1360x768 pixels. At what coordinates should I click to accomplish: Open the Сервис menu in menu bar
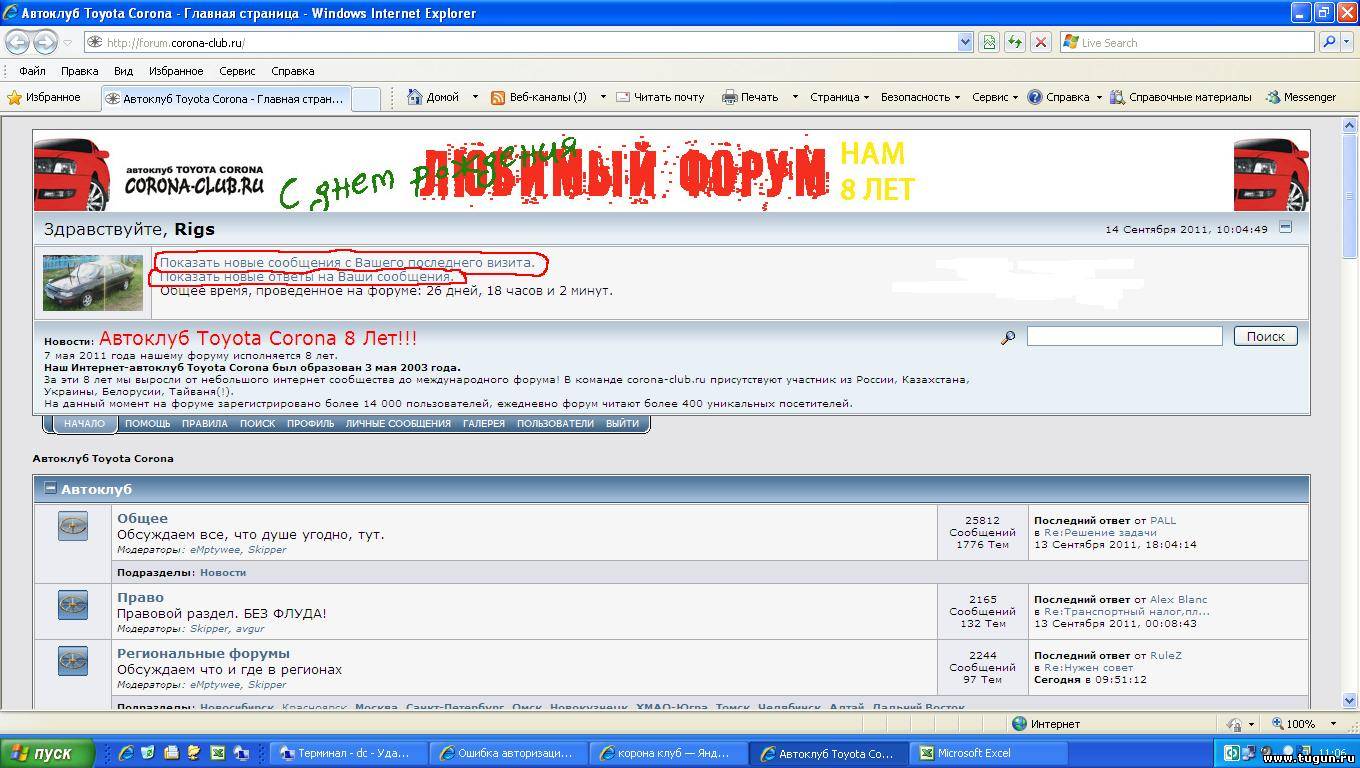237,71
